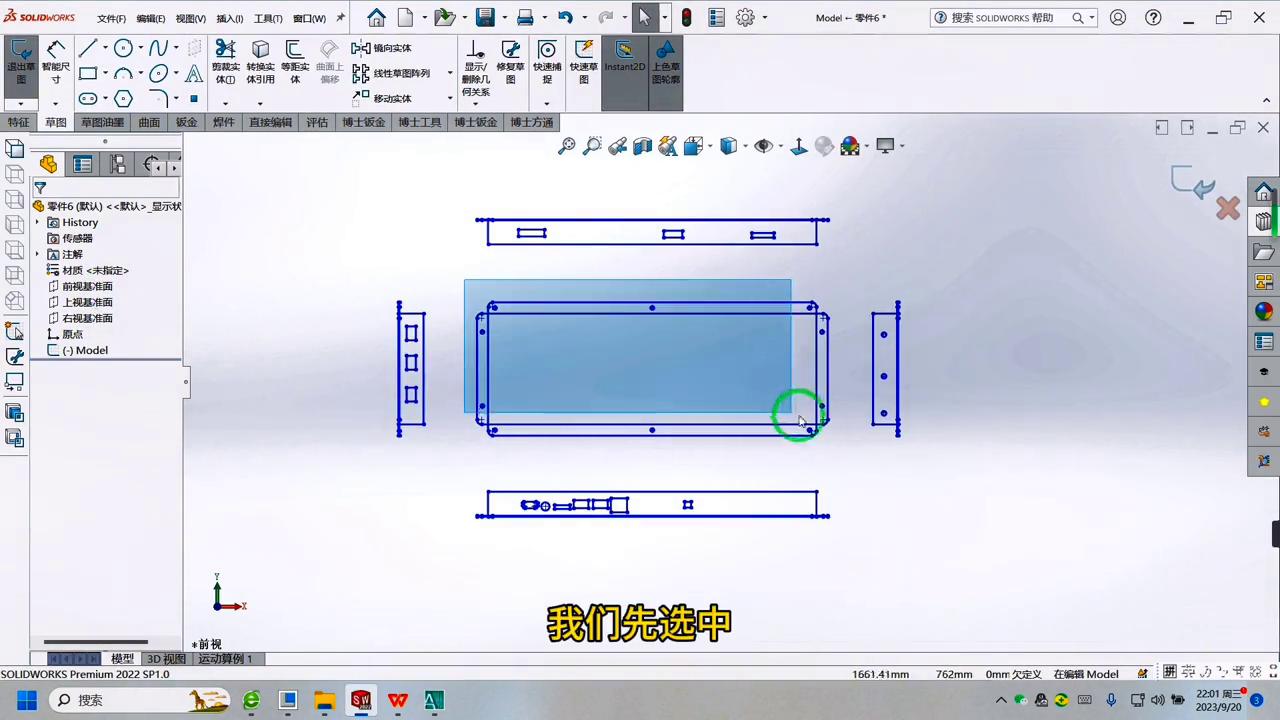Toggle the Hide/Show Items eye icon
The width and height of the screenshot is (1280, 720).
(763, 146)
